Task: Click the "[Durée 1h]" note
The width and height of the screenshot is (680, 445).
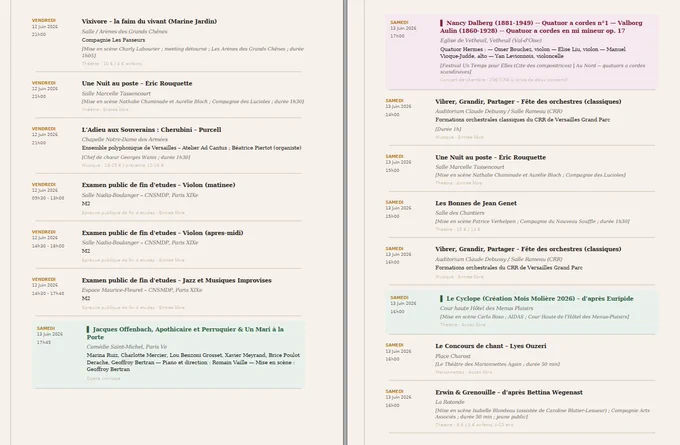Action: pyautogui.click(x=448, y=129)
